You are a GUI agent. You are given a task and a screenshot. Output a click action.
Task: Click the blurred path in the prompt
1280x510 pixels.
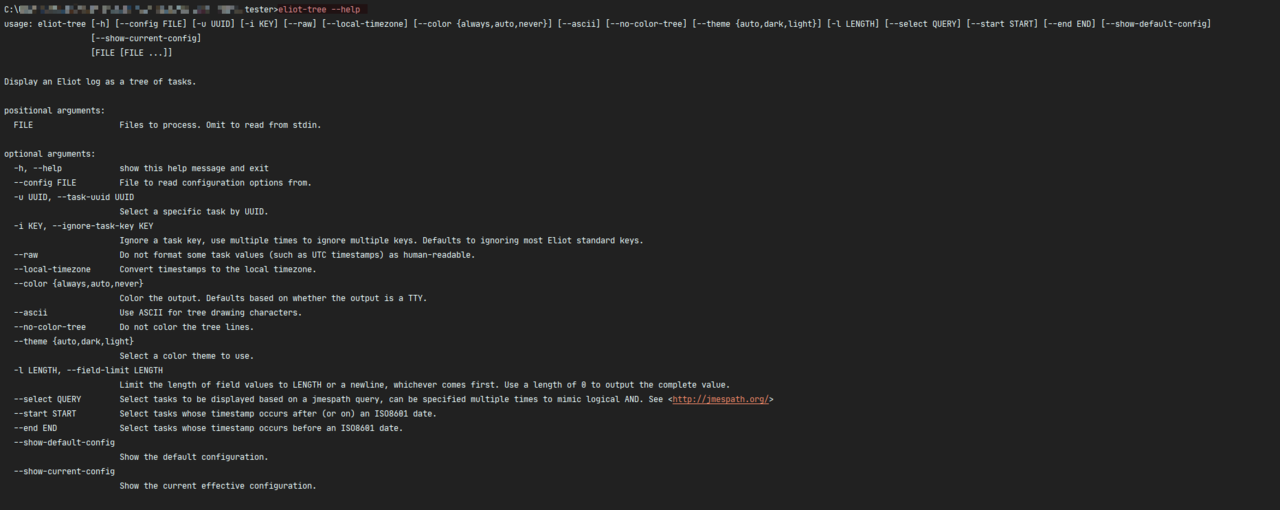(x=129, y=9)
